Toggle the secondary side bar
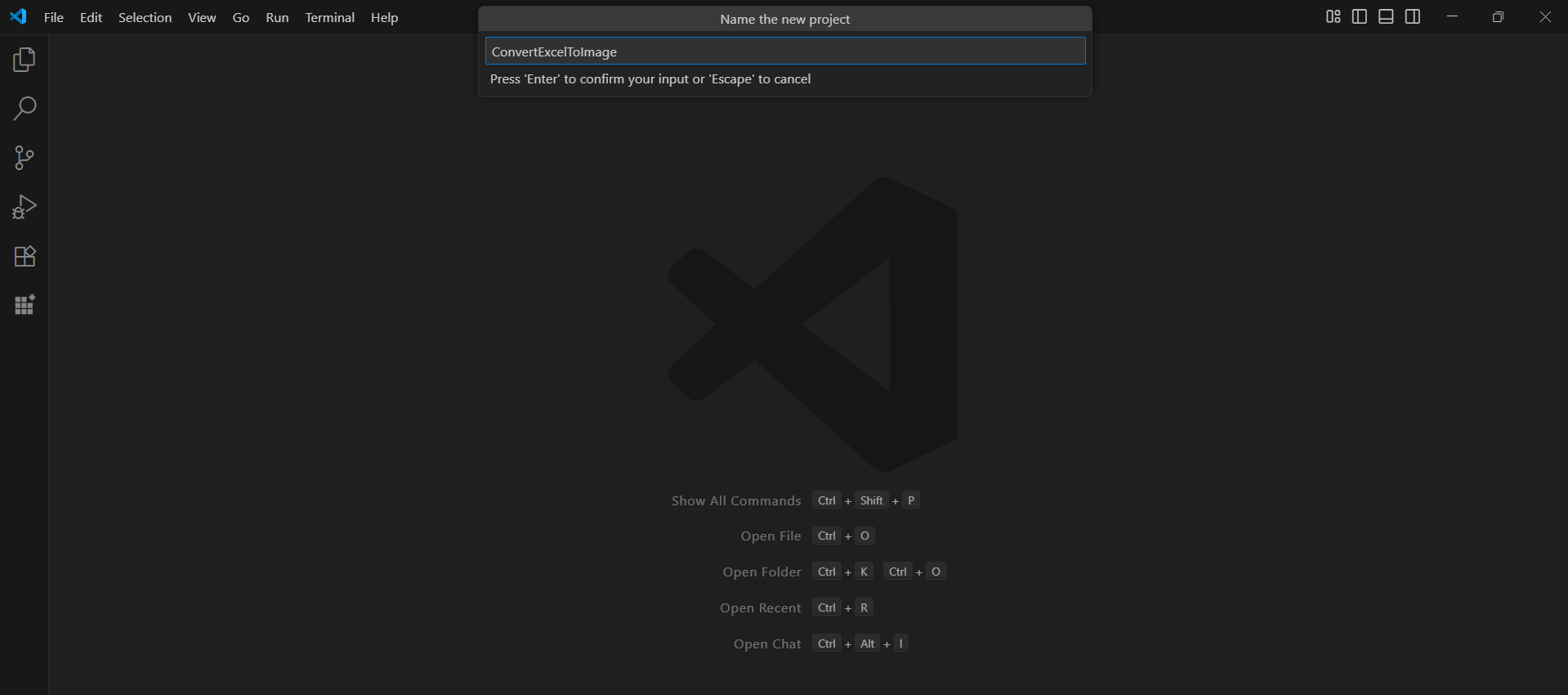The height and width of the screenshot is (695, 1568). 1413,17
